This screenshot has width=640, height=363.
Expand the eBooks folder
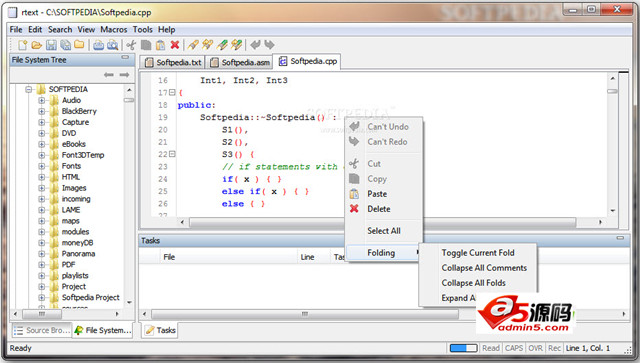42,144
